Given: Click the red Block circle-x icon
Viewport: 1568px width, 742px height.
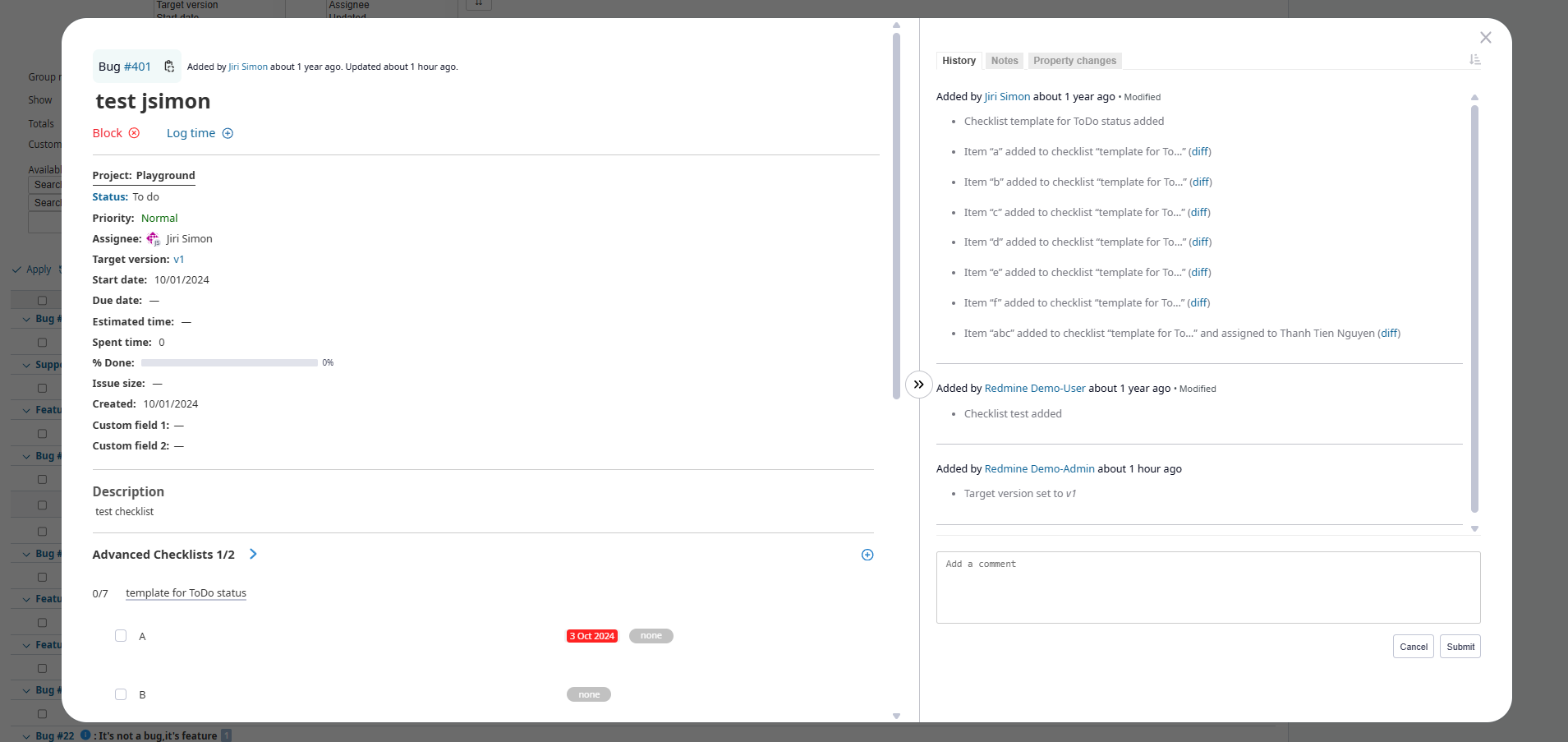Looking at the screenshot, I should pos(134,133).
